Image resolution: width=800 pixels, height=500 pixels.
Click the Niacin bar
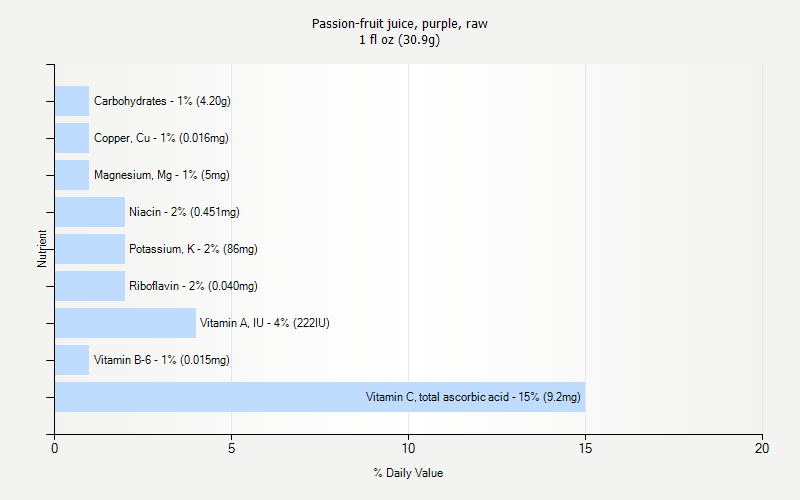[90, 212]
